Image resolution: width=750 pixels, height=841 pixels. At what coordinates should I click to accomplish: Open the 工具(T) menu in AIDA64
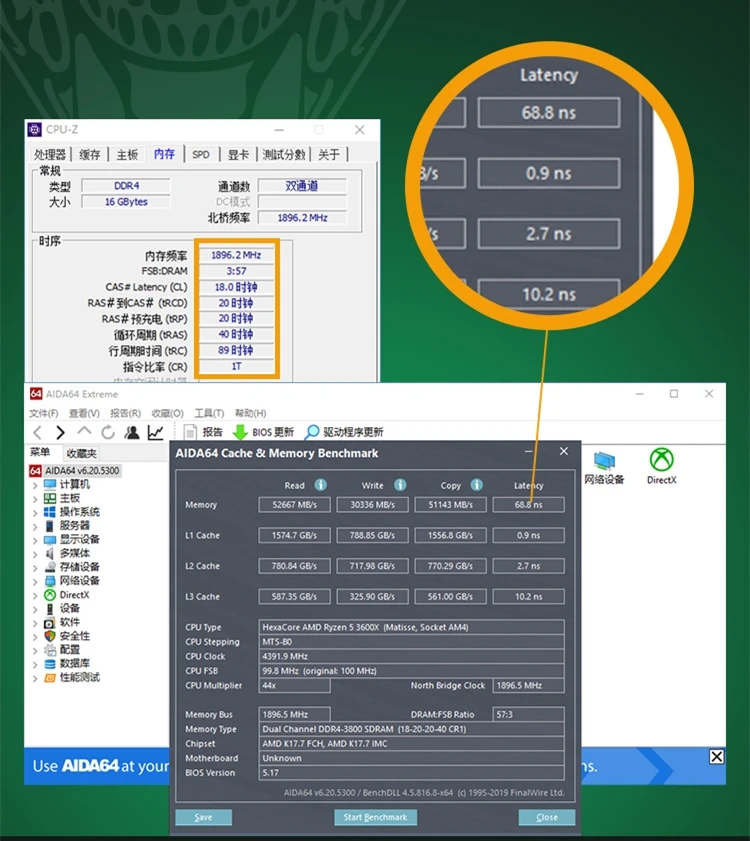[x=209, y=413]
